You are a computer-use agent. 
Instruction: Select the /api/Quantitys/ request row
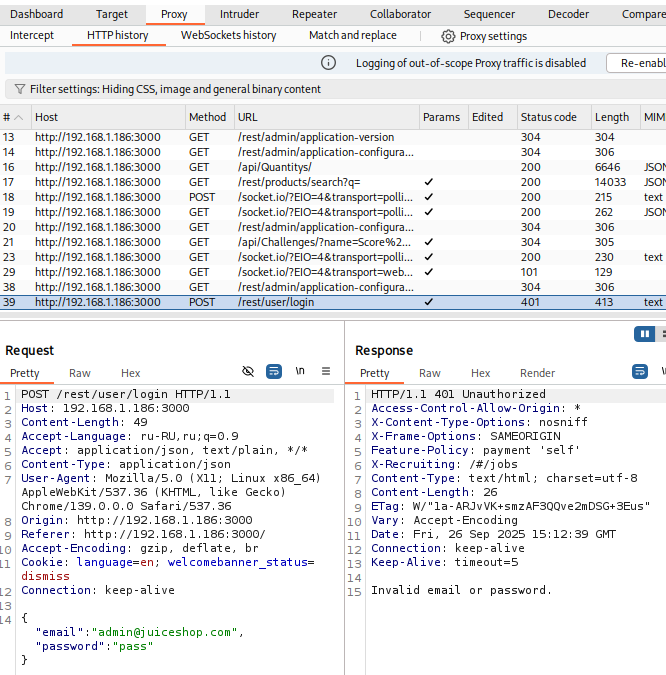point(274,167)
